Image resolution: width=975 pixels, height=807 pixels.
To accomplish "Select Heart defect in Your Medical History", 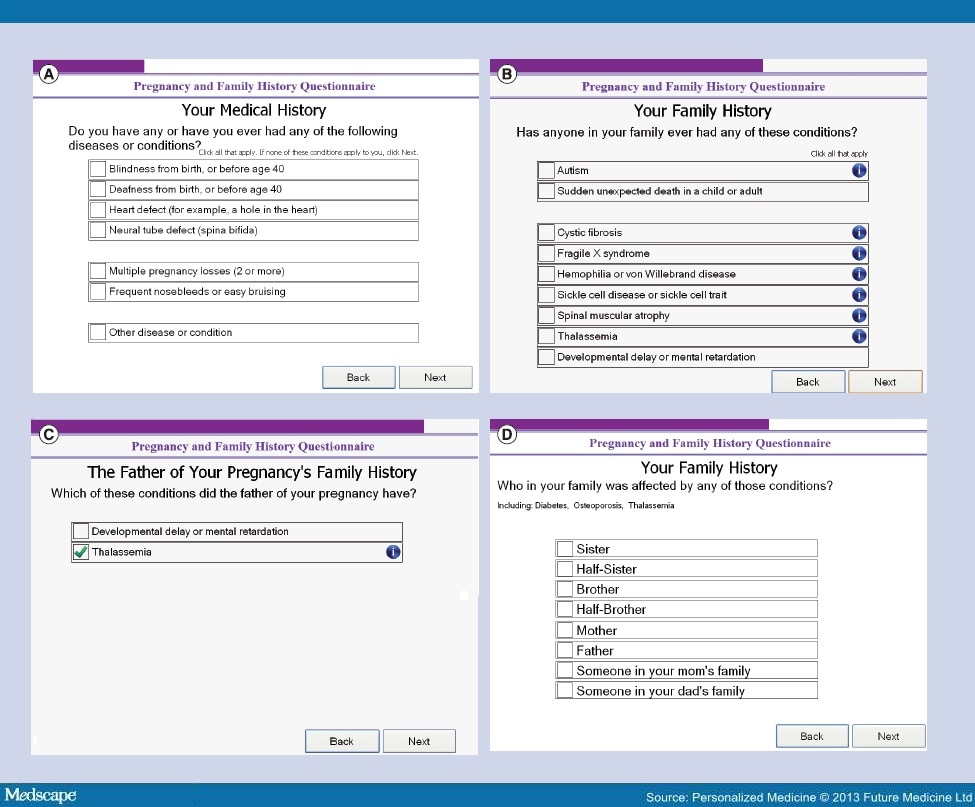I will pos(96,209).
